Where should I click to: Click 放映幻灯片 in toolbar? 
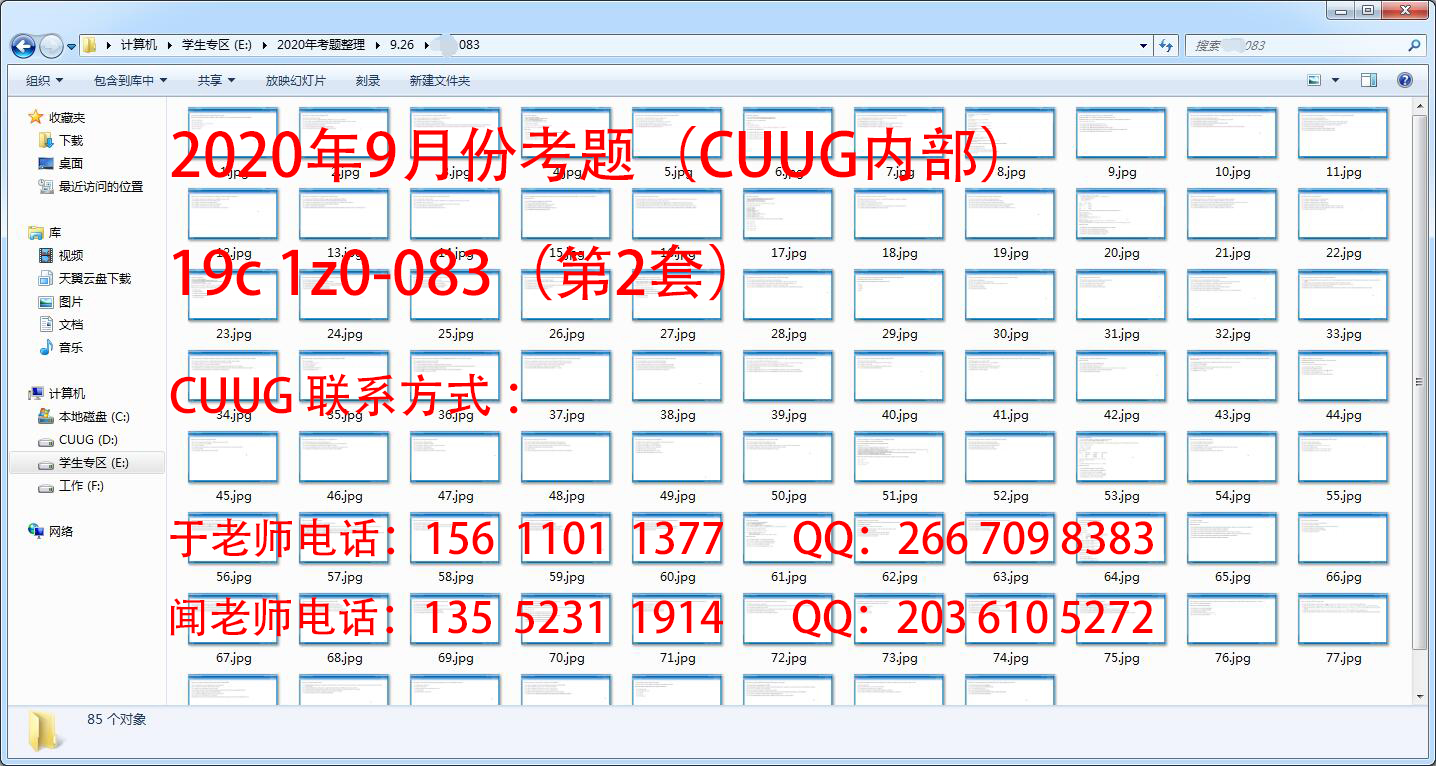coord(295,80)
